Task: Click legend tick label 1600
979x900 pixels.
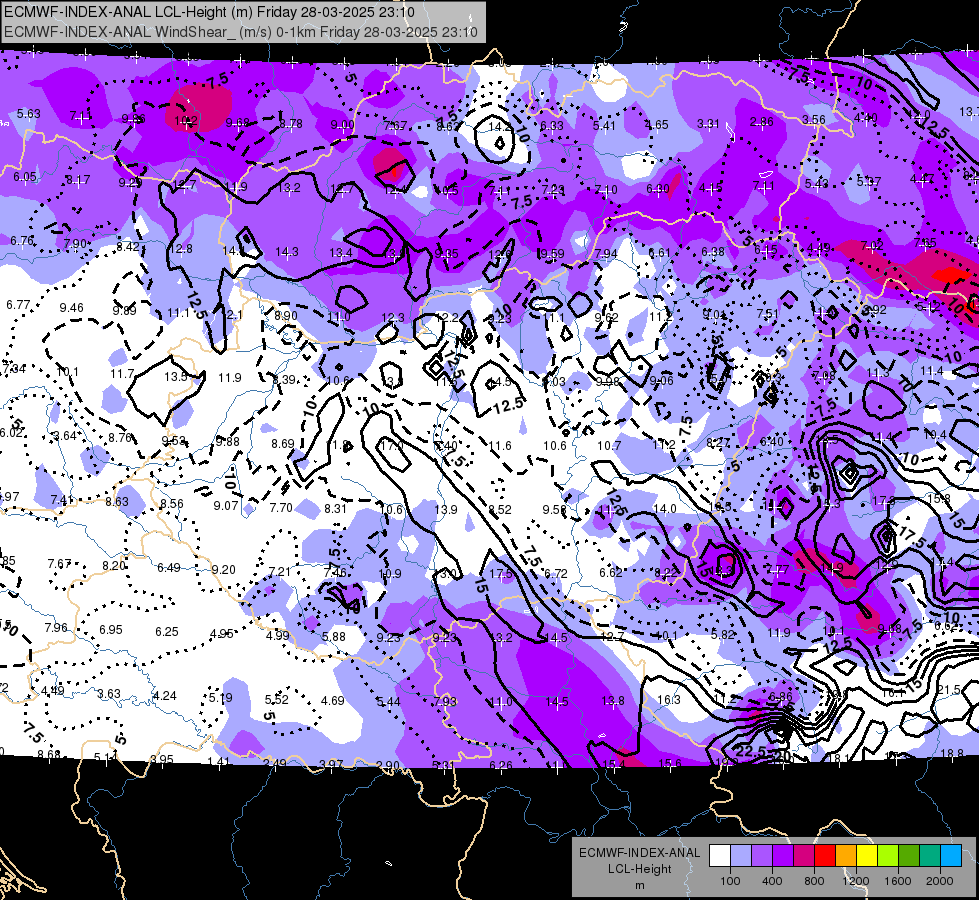Action: [898, 881]
